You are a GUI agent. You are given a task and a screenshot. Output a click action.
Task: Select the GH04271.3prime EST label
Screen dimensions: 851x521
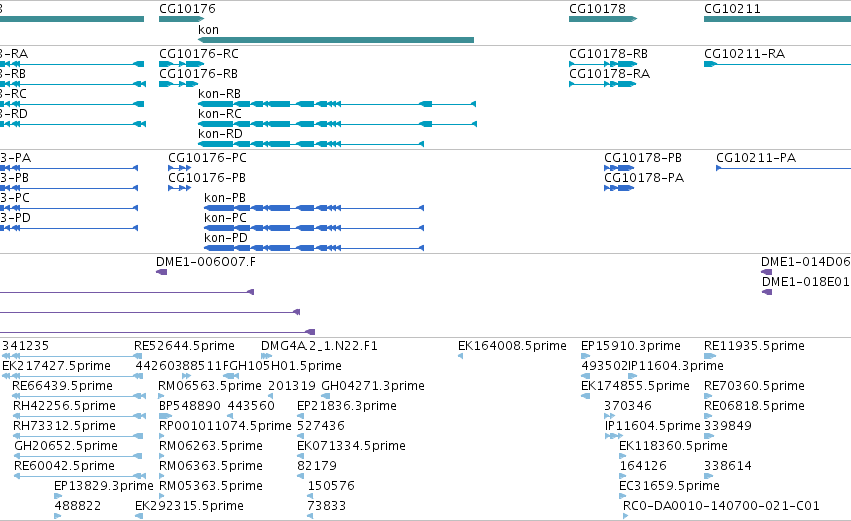point(373,386)
